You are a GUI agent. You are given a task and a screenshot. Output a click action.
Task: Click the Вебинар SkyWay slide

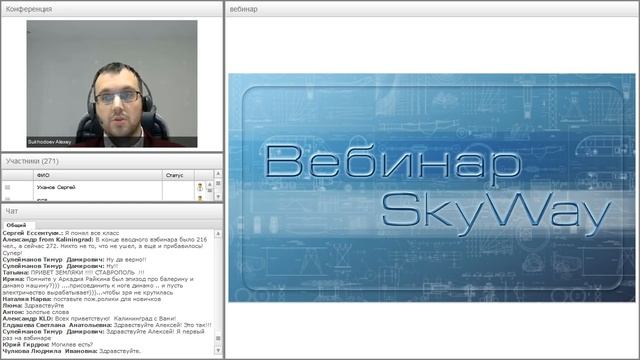coord(431,188)
